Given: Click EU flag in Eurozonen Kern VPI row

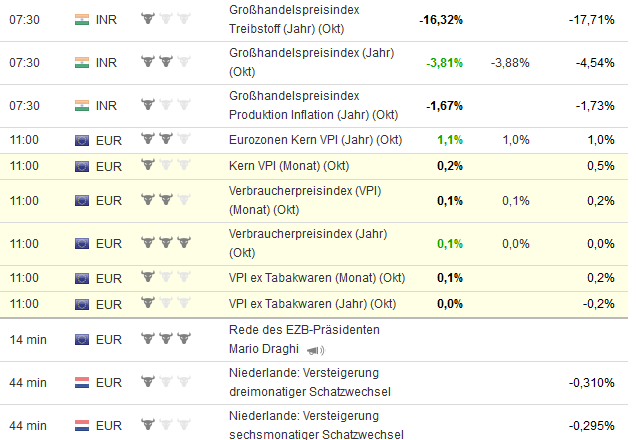Looking at the screenshot, I should click(x=82, y=141).
